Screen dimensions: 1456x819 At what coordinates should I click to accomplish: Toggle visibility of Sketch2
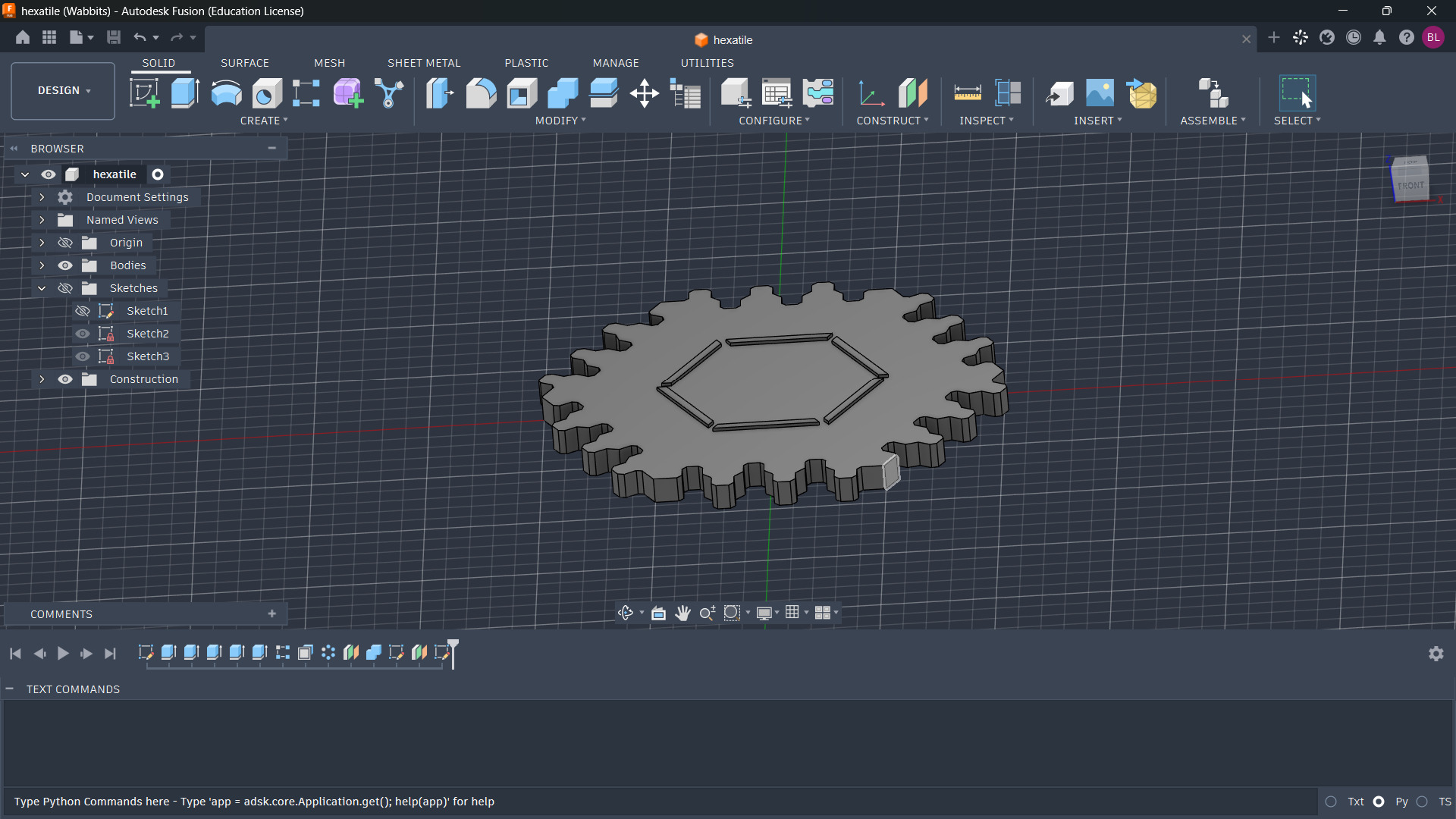coord(83,334)
